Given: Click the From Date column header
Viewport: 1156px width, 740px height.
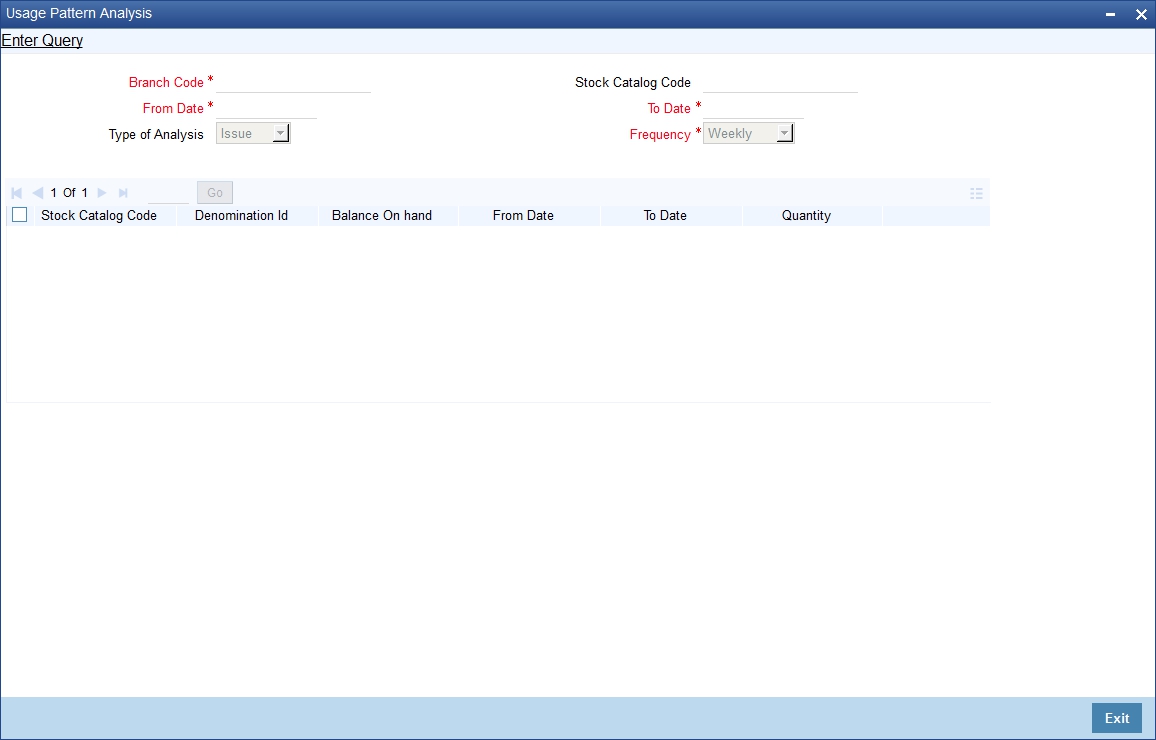Looking at the screenshot, I should click(523, 216).
